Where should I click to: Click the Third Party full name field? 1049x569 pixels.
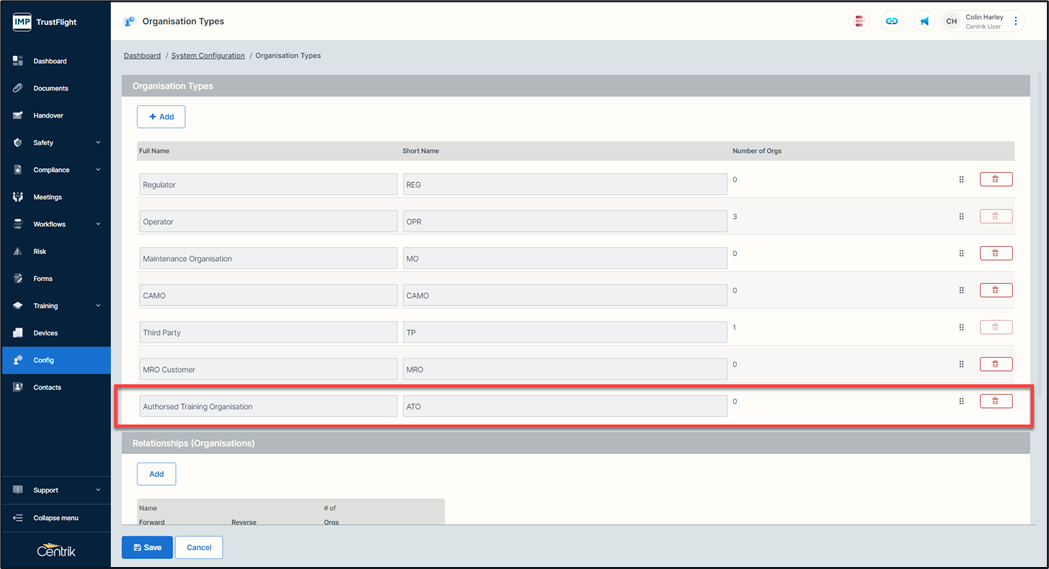point(268,332)
